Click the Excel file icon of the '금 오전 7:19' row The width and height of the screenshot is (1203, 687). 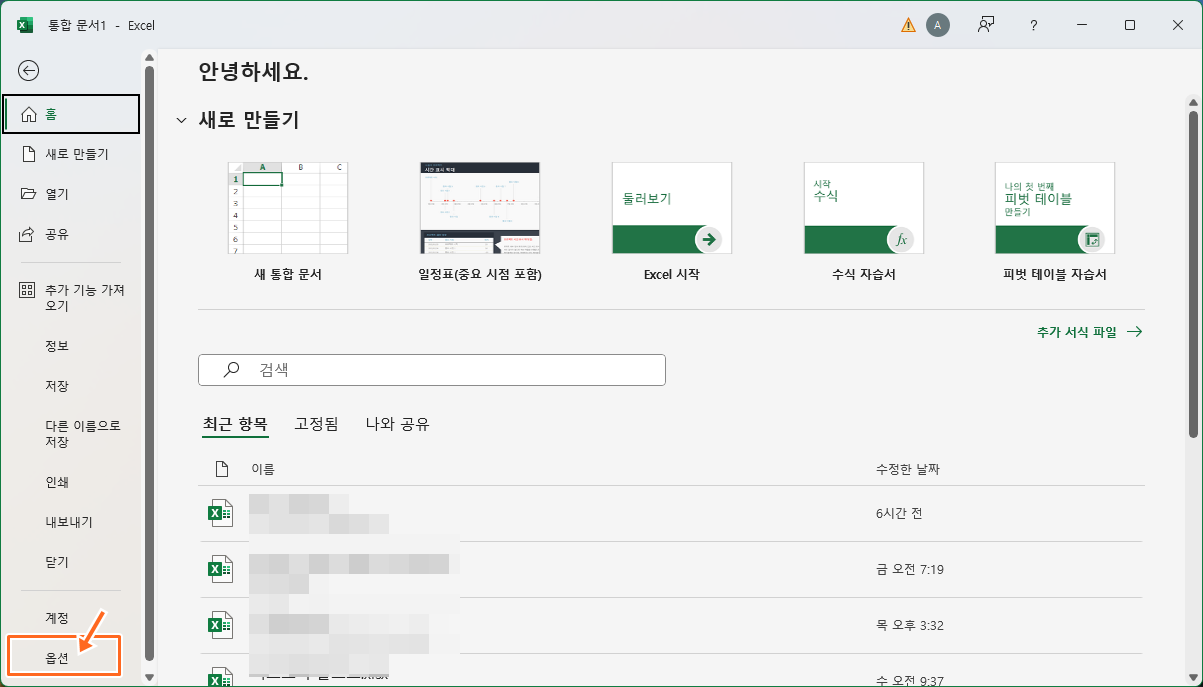(x=220, y=570)
